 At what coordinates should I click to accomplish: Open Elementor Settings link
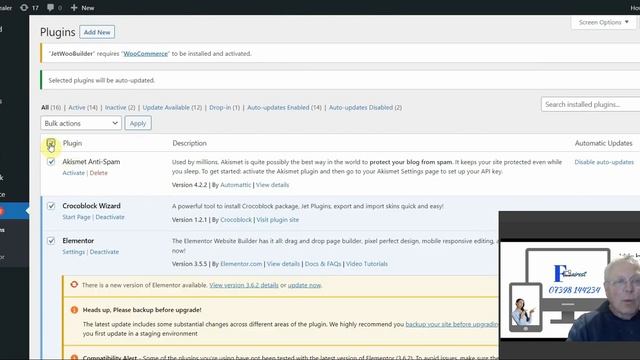tap(73, 252)
